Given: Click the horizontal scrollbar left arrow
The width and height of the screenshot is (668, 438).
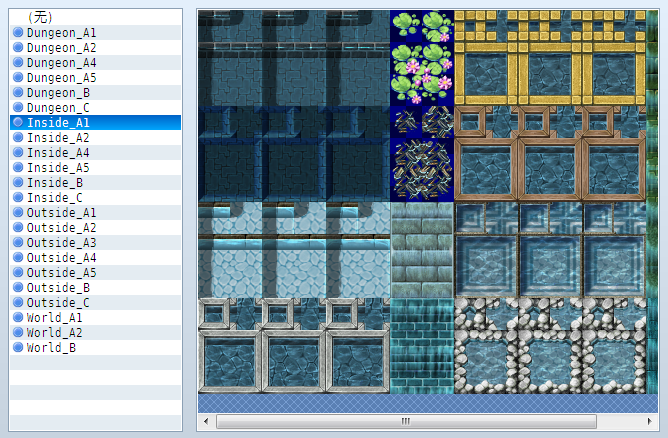Looking at the screenshot, I should (x=206, y=421).
